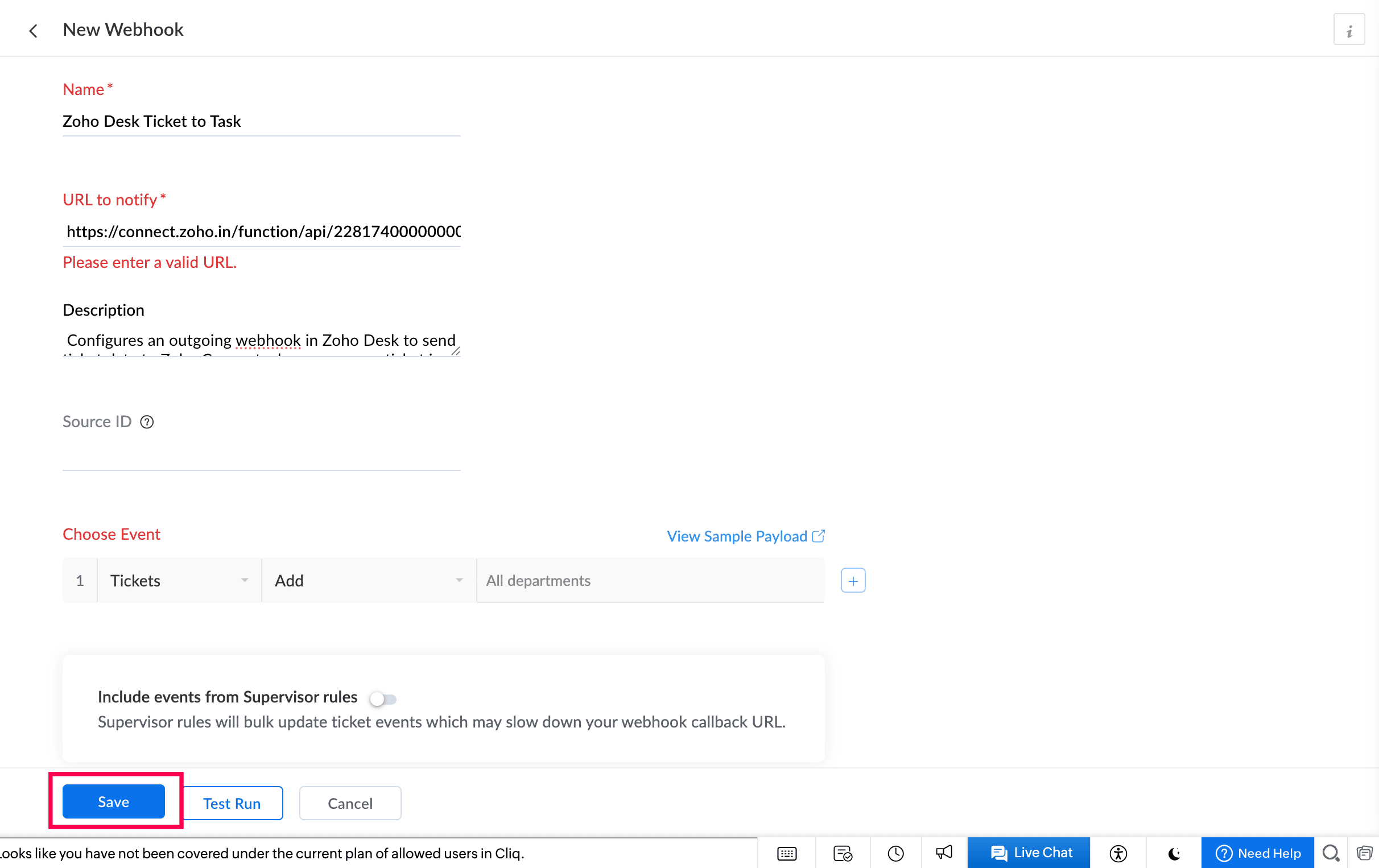Expand the Tickets module dropdown

pos(179,581)
